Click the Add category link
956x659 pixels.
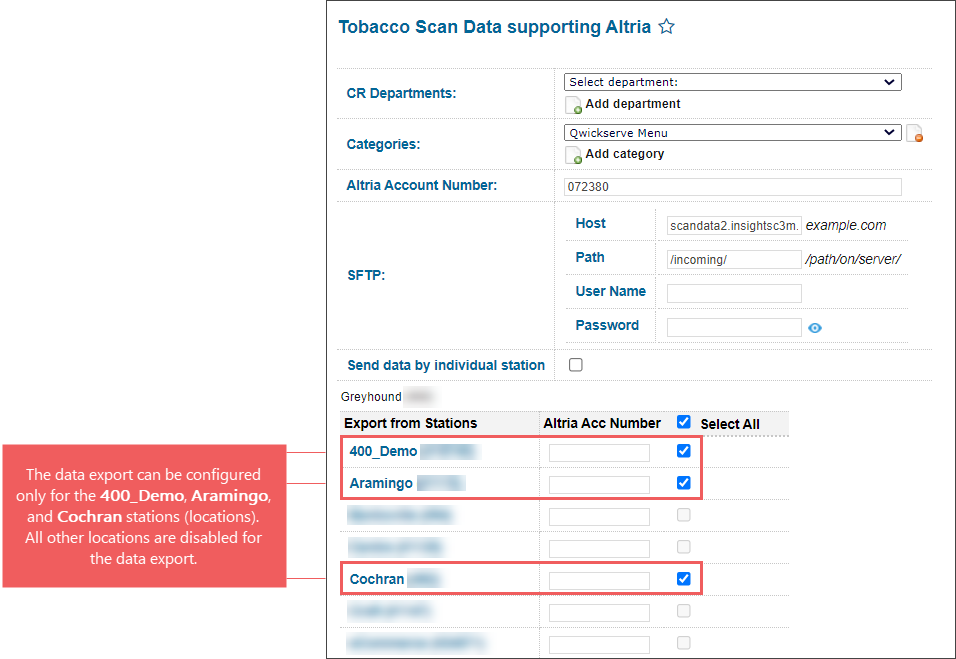(624, 154)
